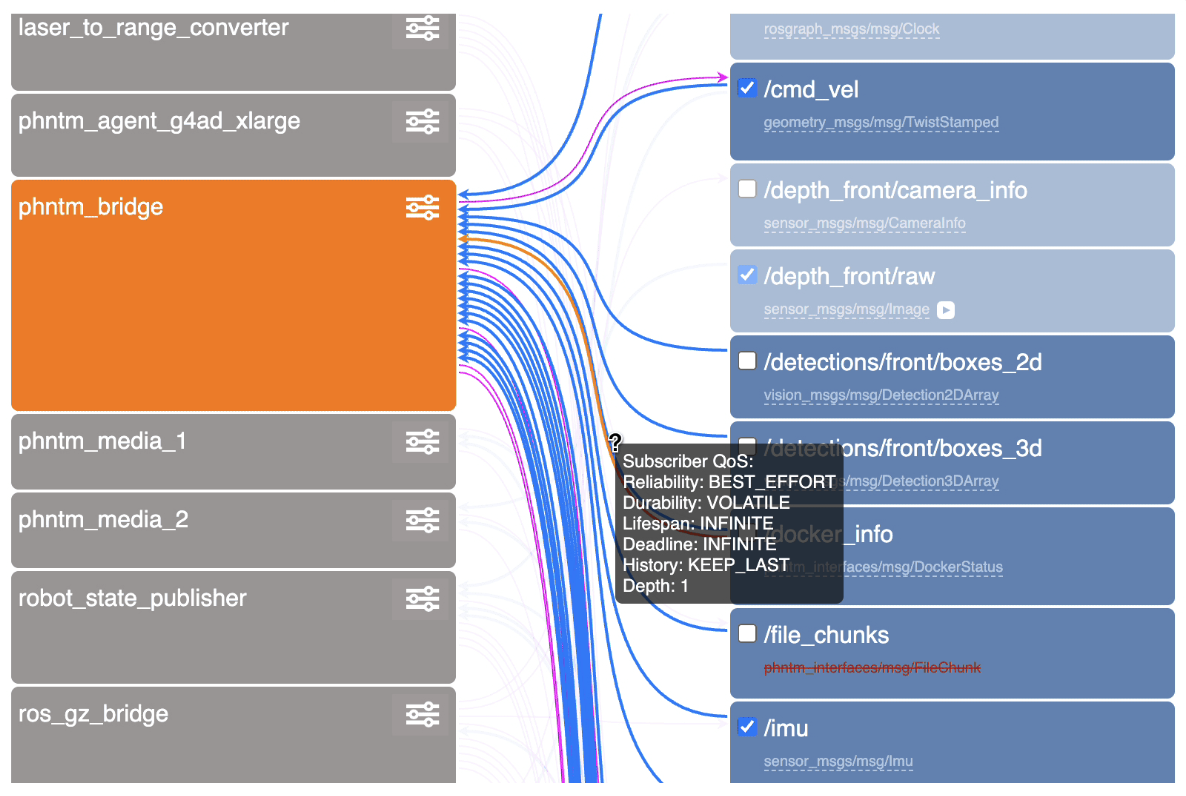Screen dimensions: 1186x796
Task: Check the /detections/front/boxes_2d topic
Action: [747, 360]
